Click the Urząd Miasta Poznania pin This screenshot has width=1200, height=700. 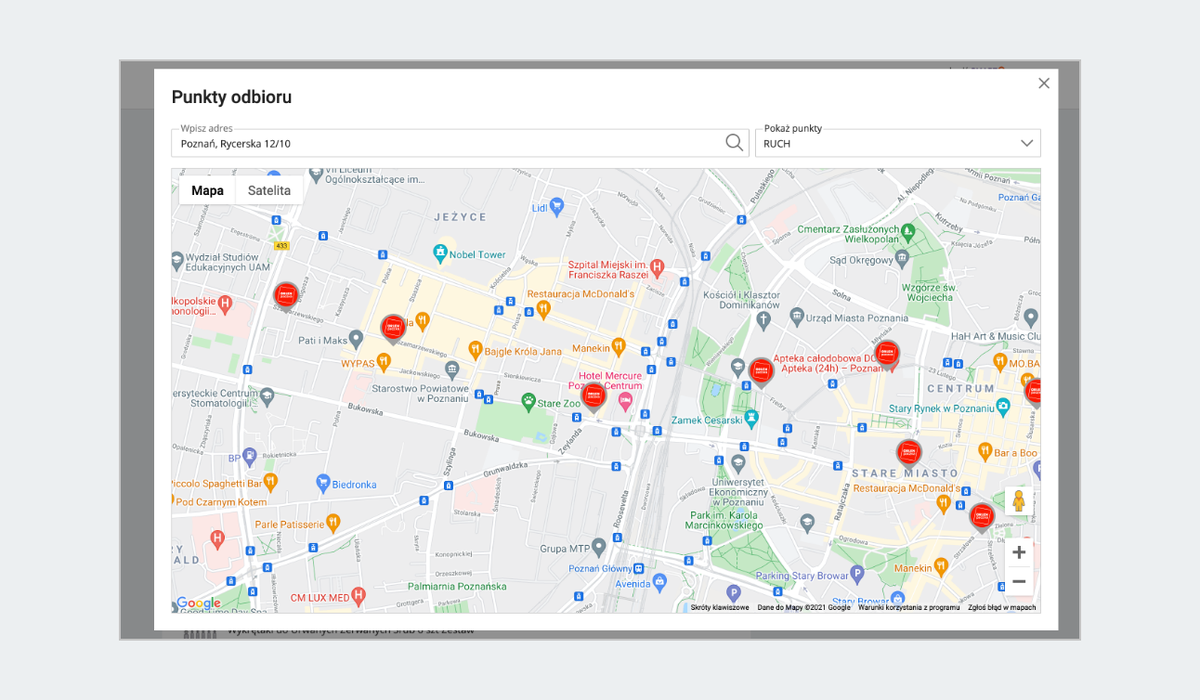click(x=796, y=317)
